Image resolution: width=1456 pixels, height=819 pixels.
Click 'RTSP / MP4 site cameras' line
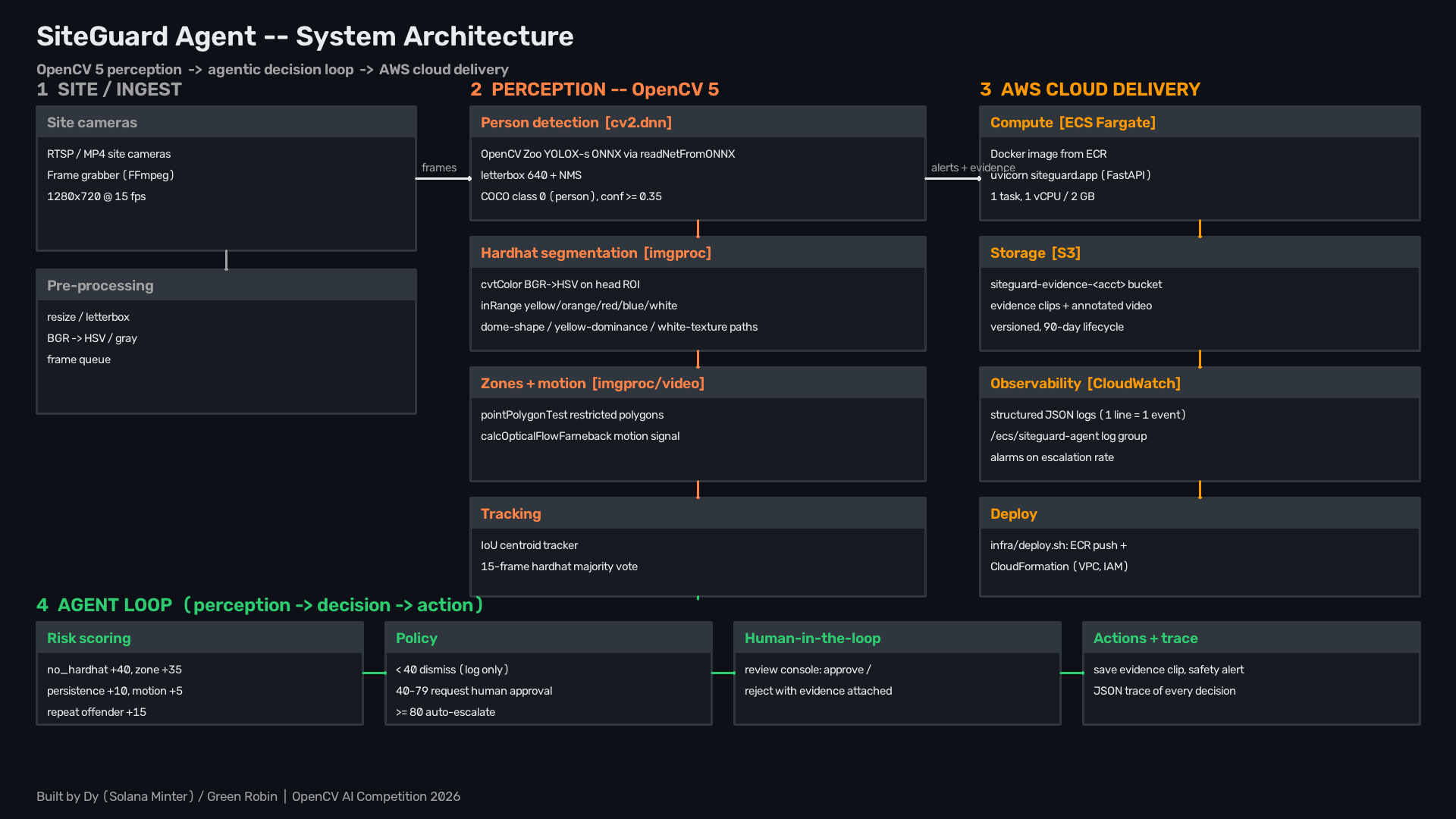tap(108, 154)
